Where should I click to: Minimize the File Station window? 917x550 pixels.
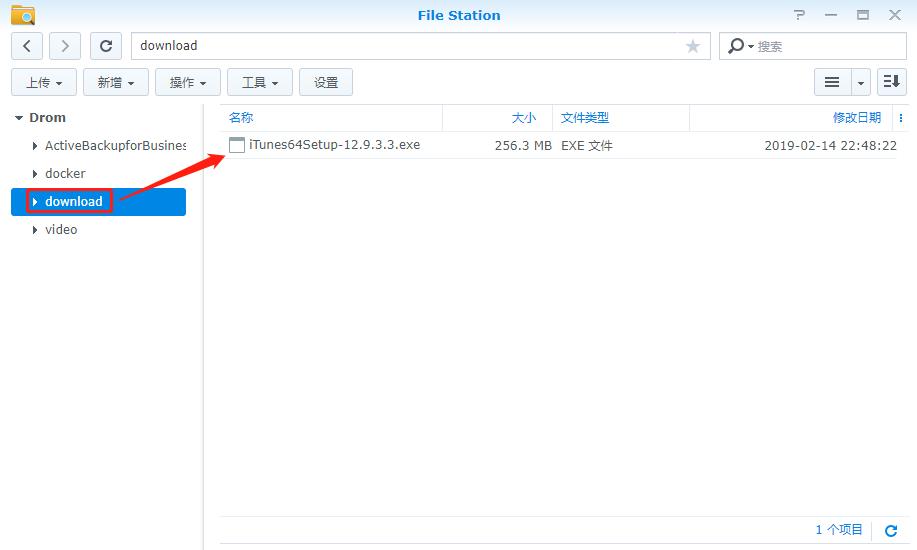tap(831, 15)
